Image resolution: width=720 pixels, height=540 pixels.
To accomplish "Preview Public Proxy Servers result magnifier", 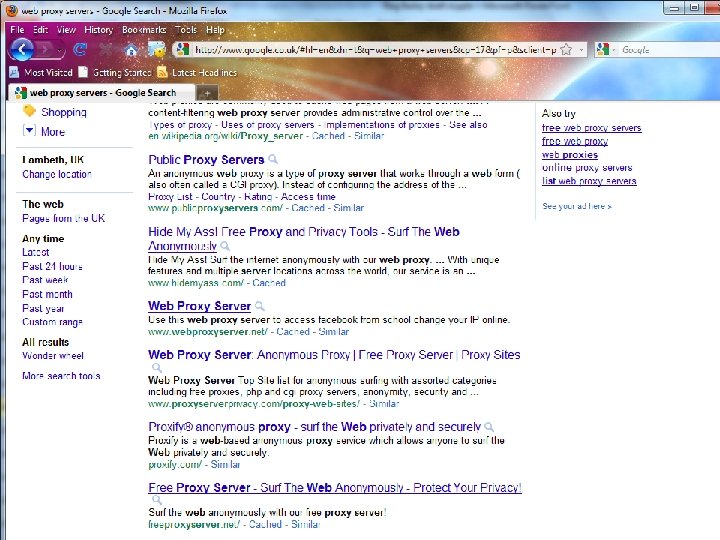I will (273, 159).
